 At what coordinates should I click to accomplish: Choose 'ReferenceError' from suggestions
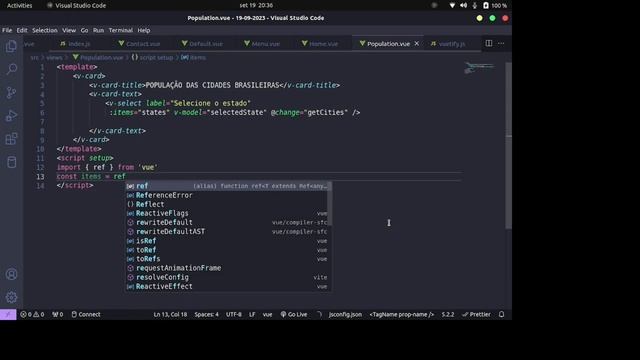(x=228, y=195)
